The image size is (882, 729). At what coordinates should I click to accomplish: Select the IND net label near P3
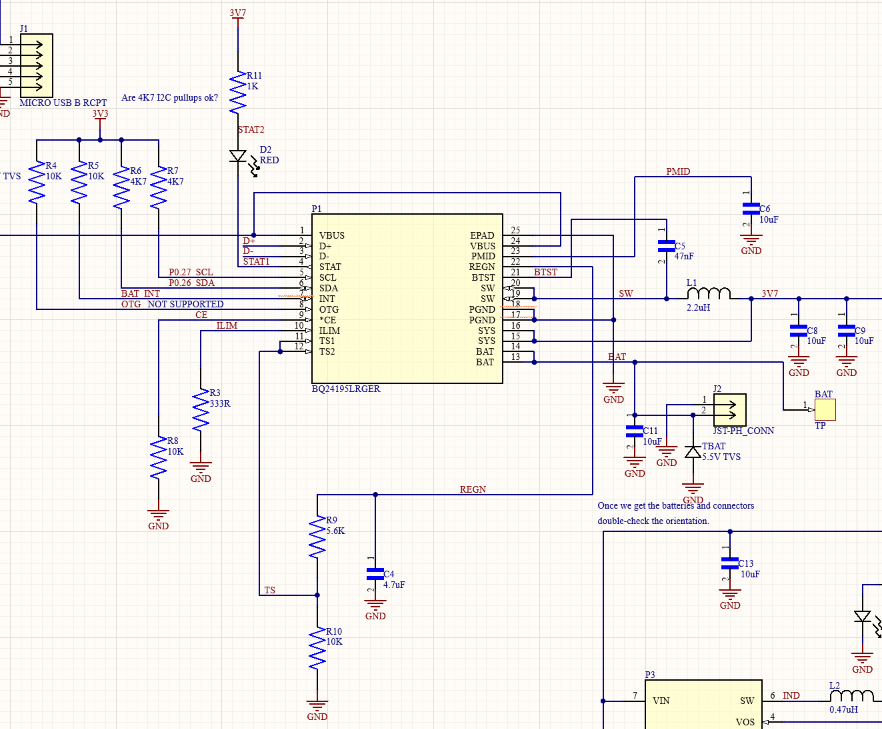pyautogui.click(x=791, y=696)
